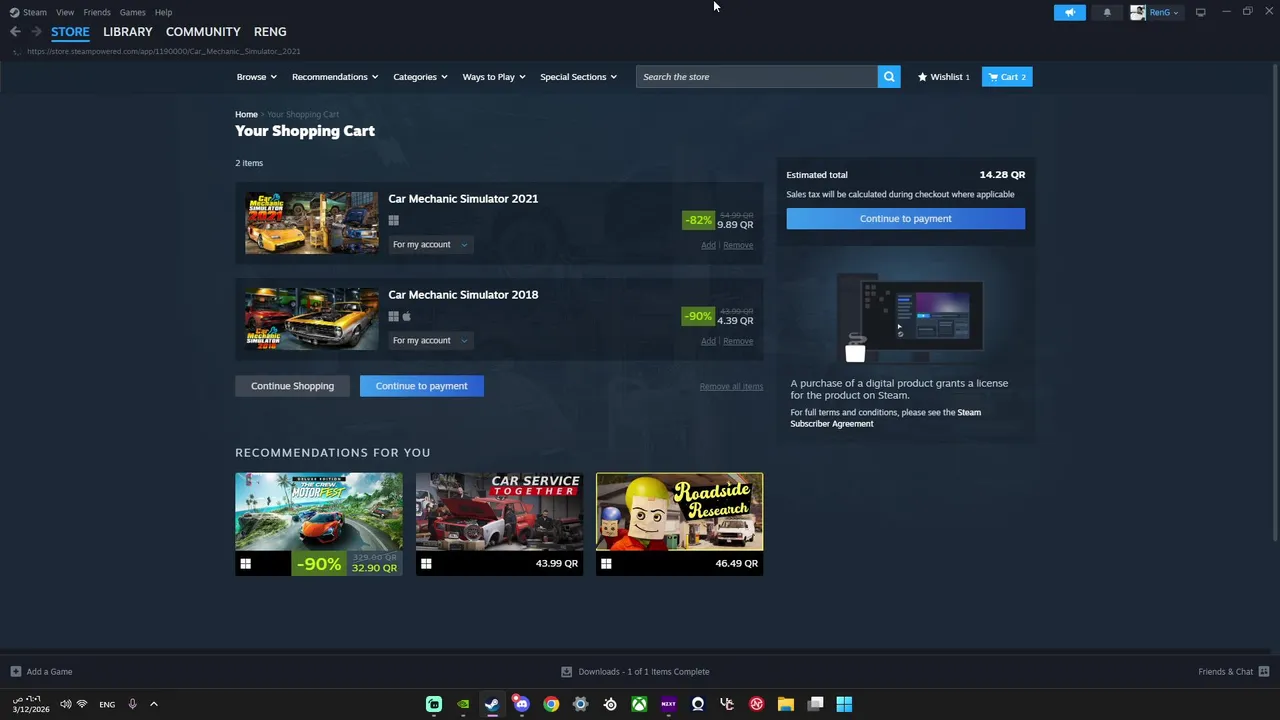
Task: Open the Games menu
Action: [132, 12]
